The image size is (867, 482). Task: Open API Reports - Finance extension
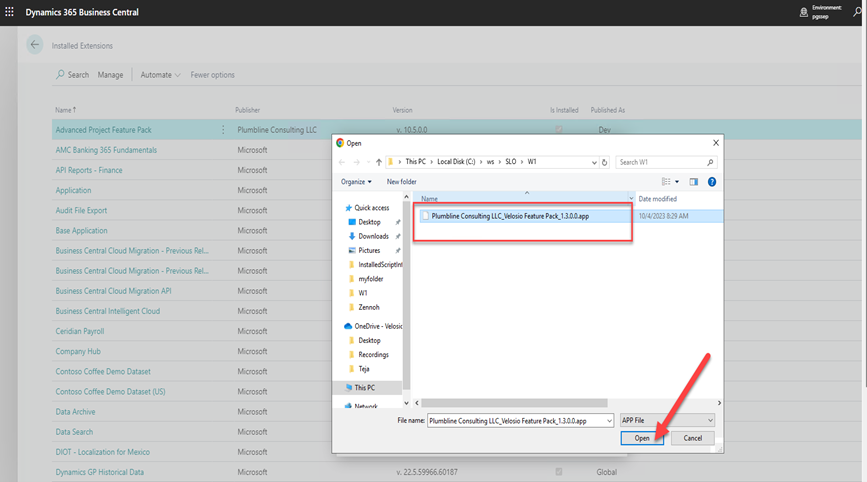(x=89, y=170)
